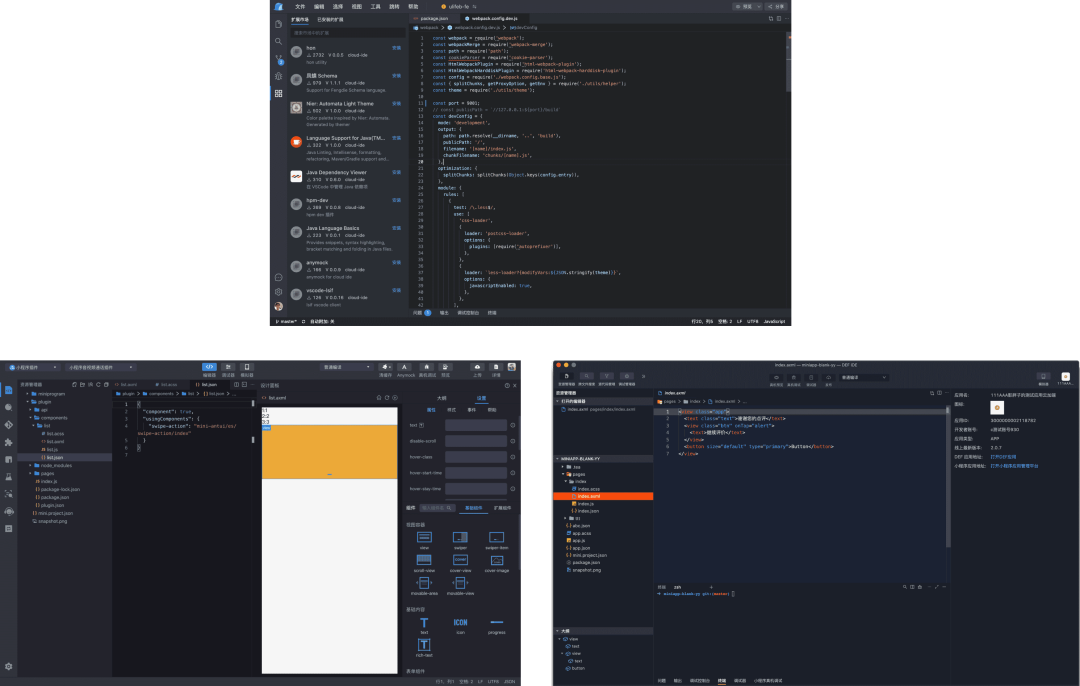Viewport: 1080px width, 686px height.
Task: Open the 打开DEF应用 link
Action: (x=1004, y=457)
